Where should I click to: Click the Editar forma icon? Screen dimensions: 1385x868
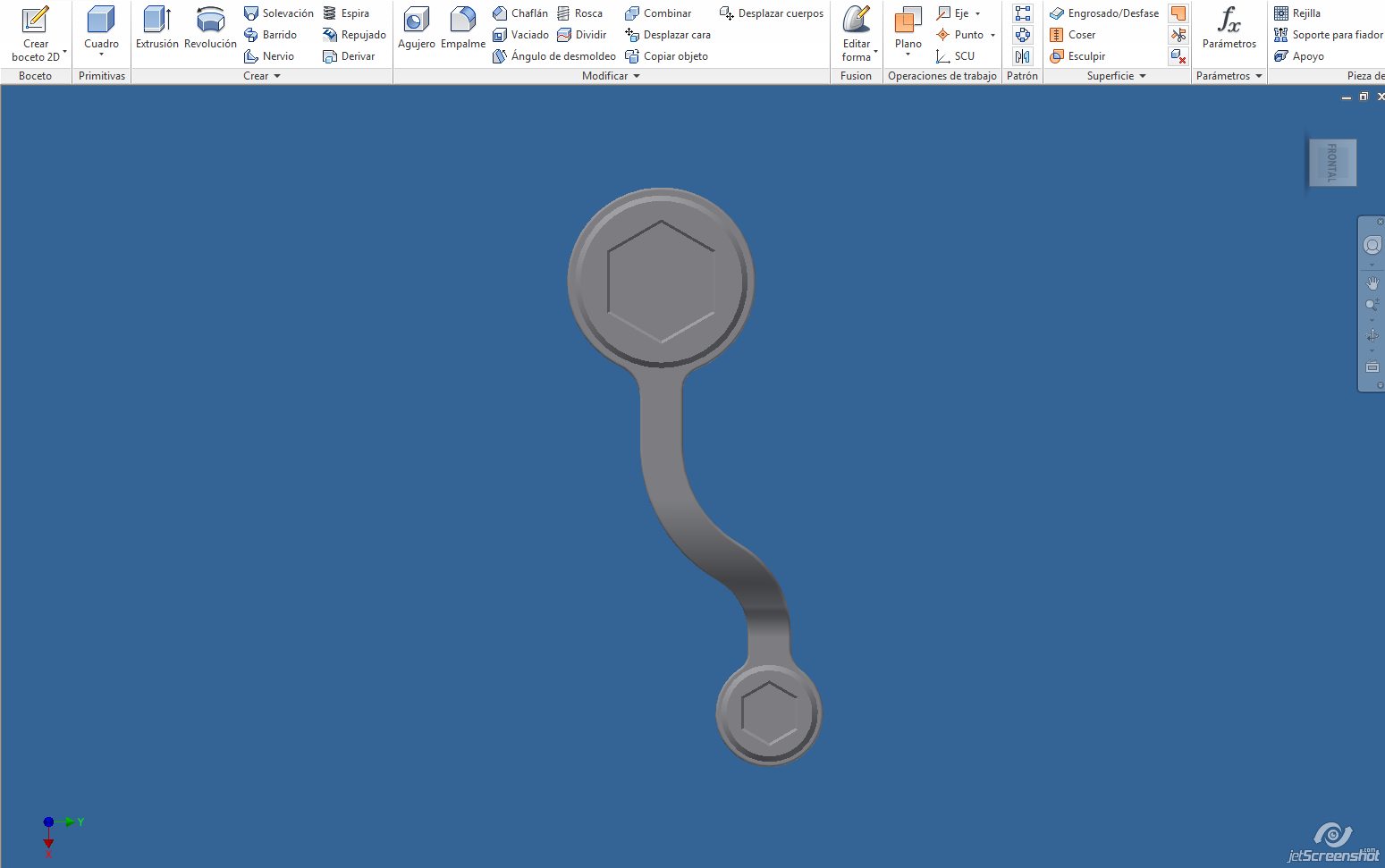coord(856,20)
